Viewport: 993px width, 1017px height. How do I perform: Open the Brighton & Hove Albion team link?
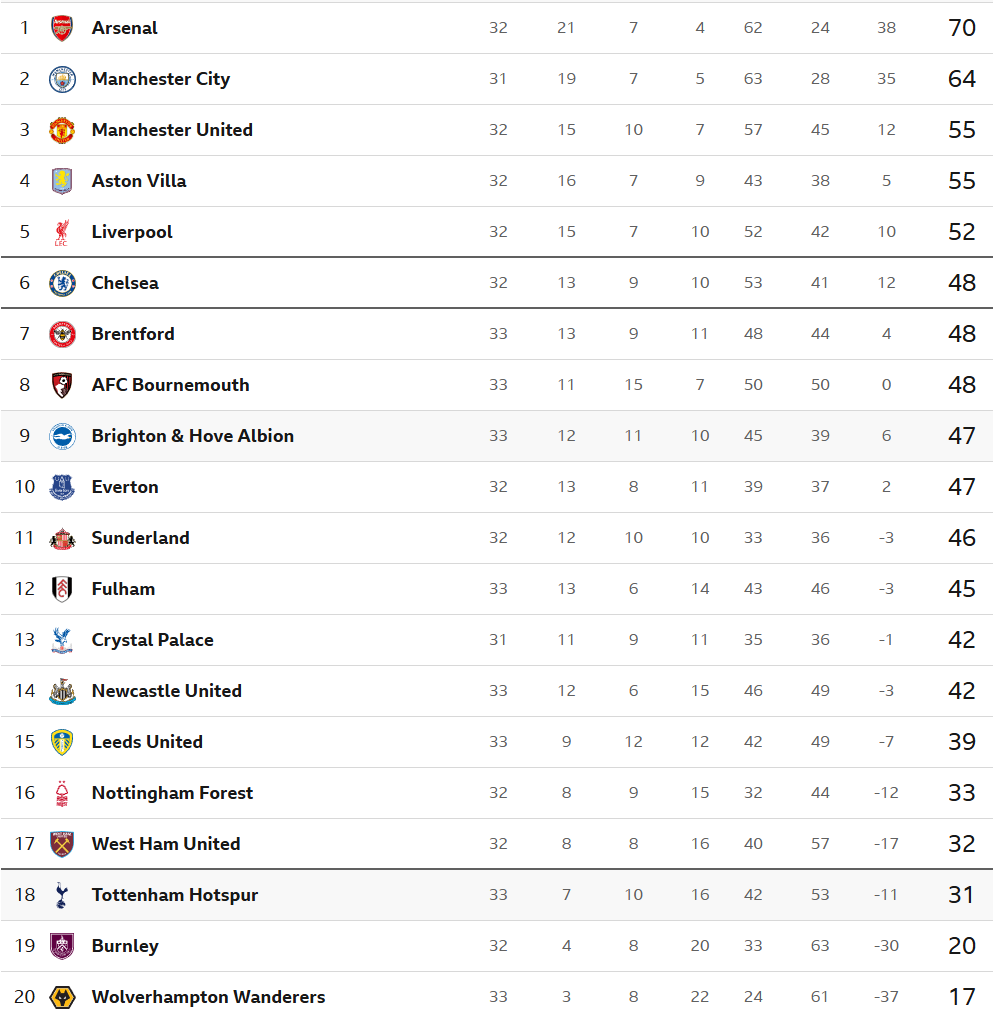192,436
